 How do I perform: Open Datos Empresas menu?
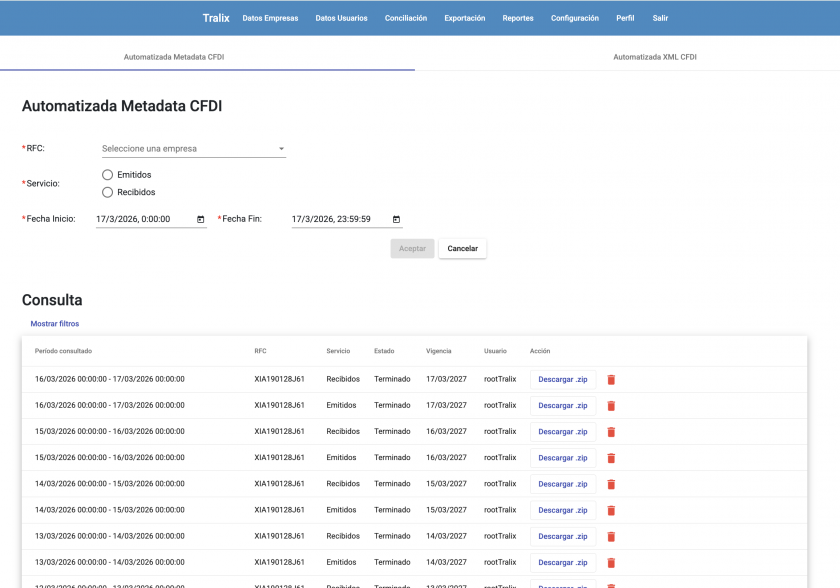pyautogui.click(x=270, y=18)
